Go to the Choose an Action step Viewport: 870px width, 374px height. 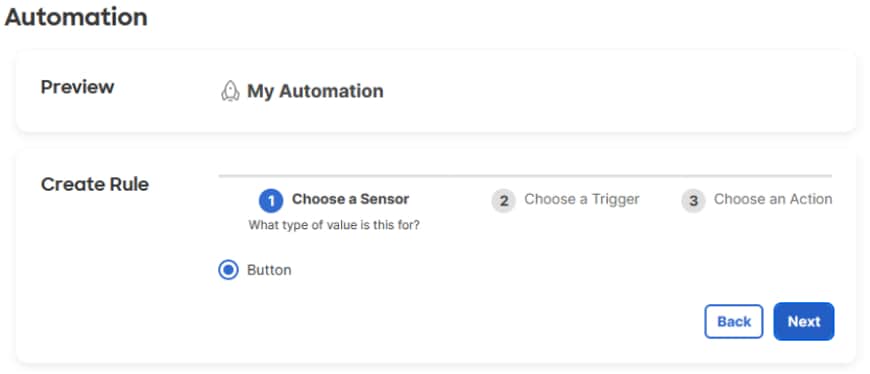[x=773, y=199]
